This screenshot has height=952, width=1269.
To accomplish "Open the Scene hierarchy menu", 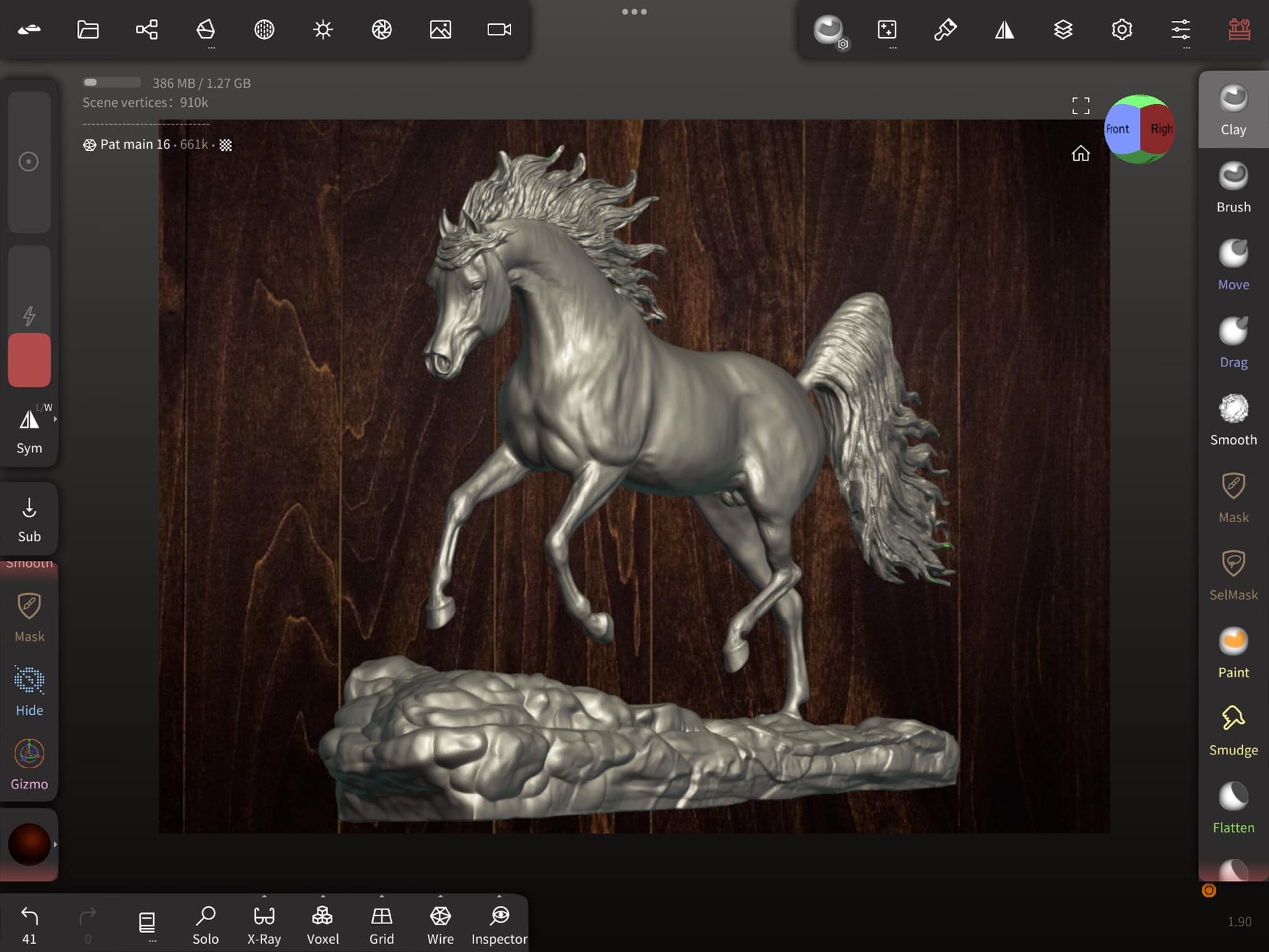I will point(147,29).
